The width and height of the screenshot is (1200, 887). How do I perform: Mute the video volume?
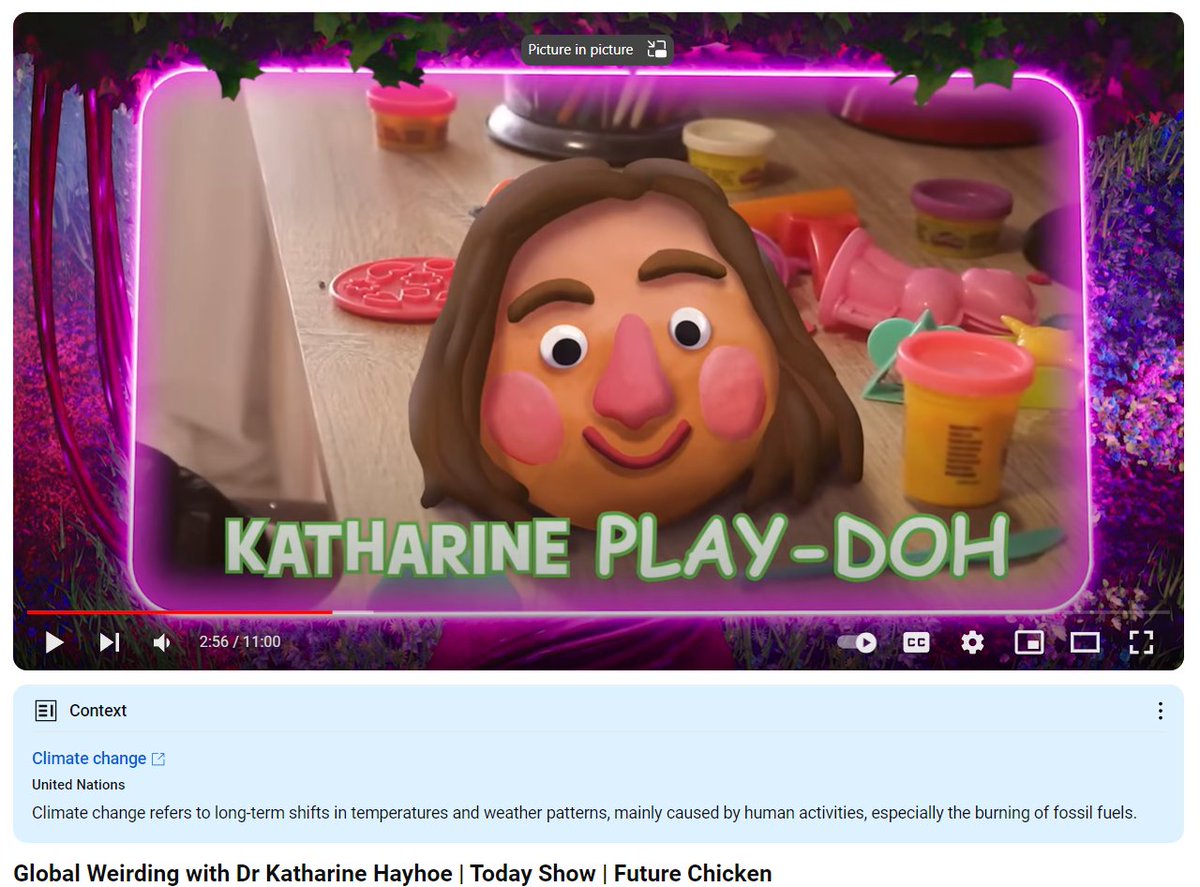pyautogui.click(x=162, y=642)
